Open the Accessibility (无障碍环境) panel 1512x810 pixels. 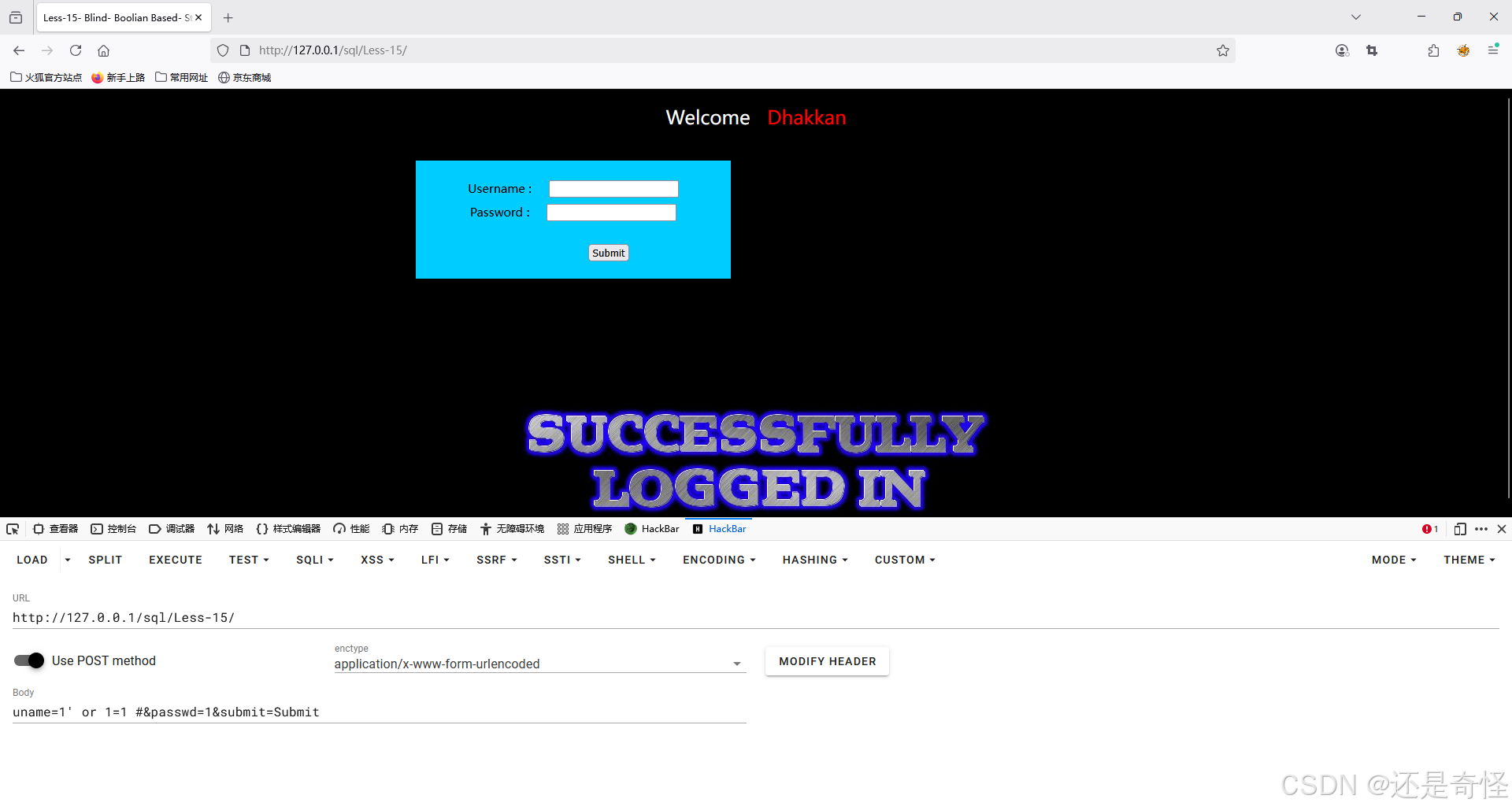tap(512, 529)
